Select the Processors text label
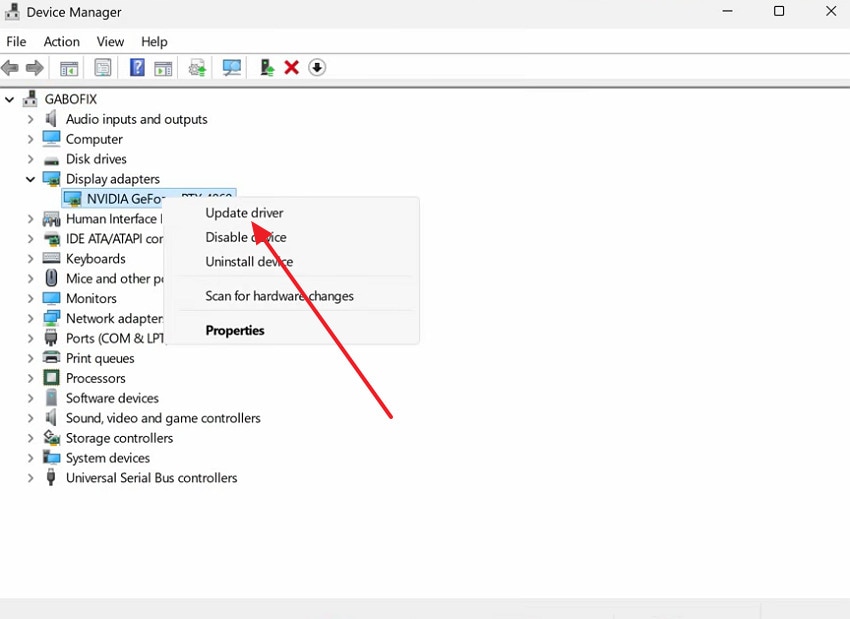Screen dimensions: 850x619 pyautogui.click(x=95, y=378)
